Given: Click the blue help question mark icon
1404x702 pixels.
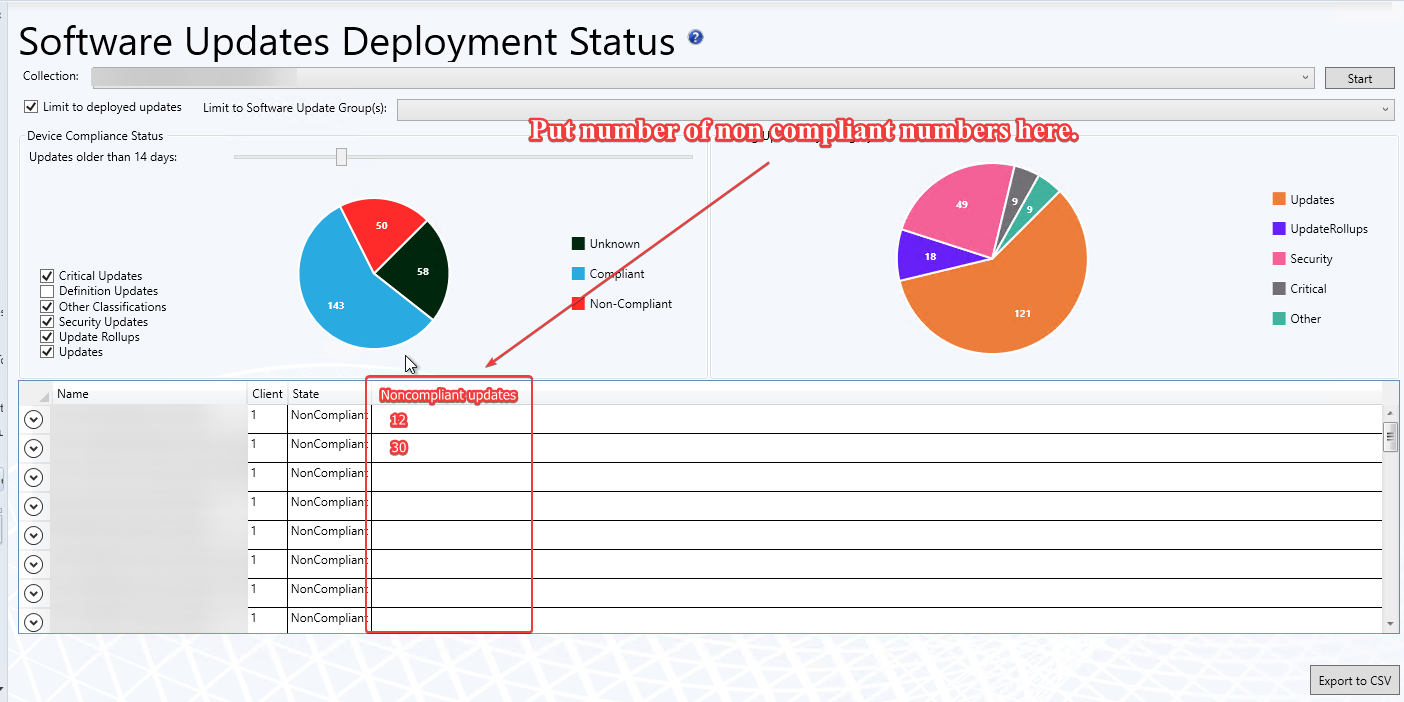Looking at the screenshot, I should (696, 38).
